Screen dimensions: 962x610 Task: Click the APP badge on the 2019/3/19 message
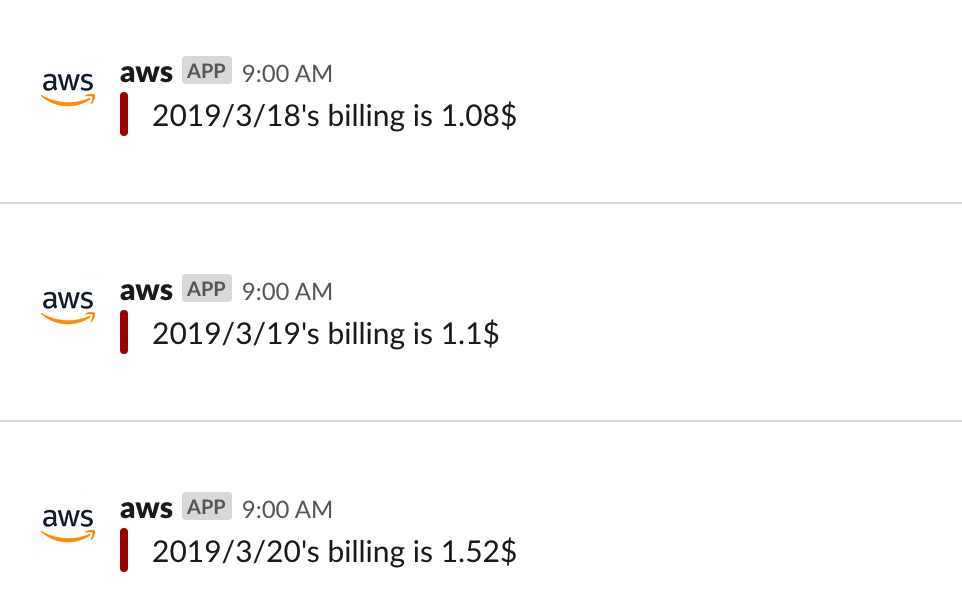pos(207,288)
